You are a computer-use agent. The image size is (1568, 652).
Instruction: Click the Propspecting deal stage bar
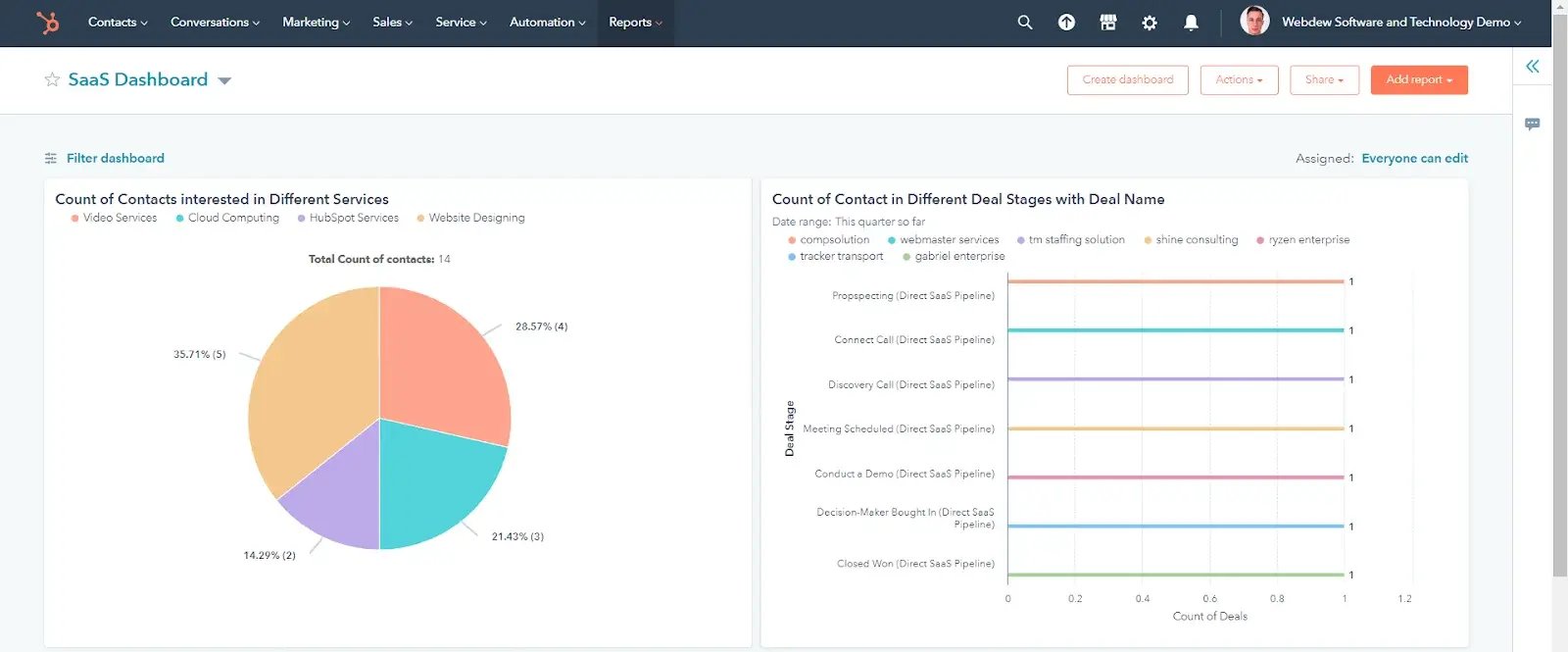pyautogui.click(x=1176, y=281)
